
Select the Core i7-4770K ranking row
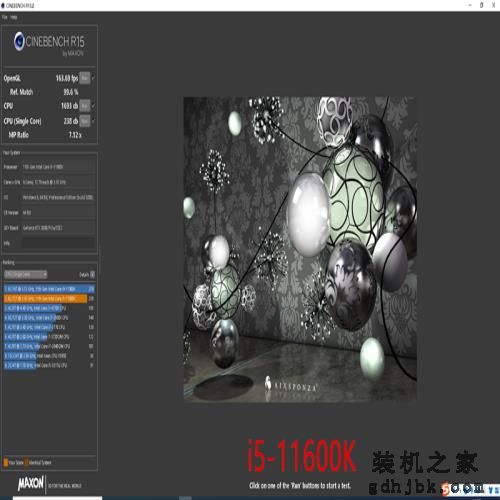click(49, 308)
